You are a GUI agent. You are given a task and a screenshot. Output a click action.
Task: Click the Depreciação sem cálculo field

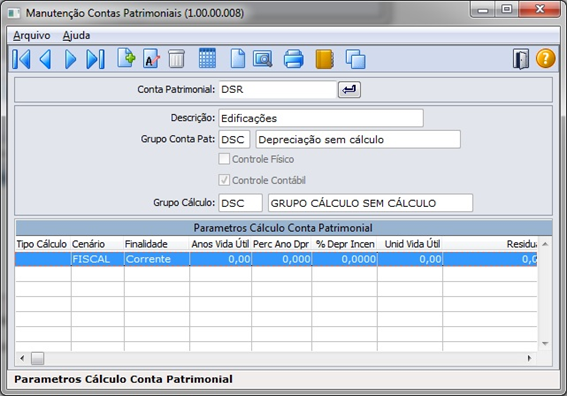tap(358, 140)
